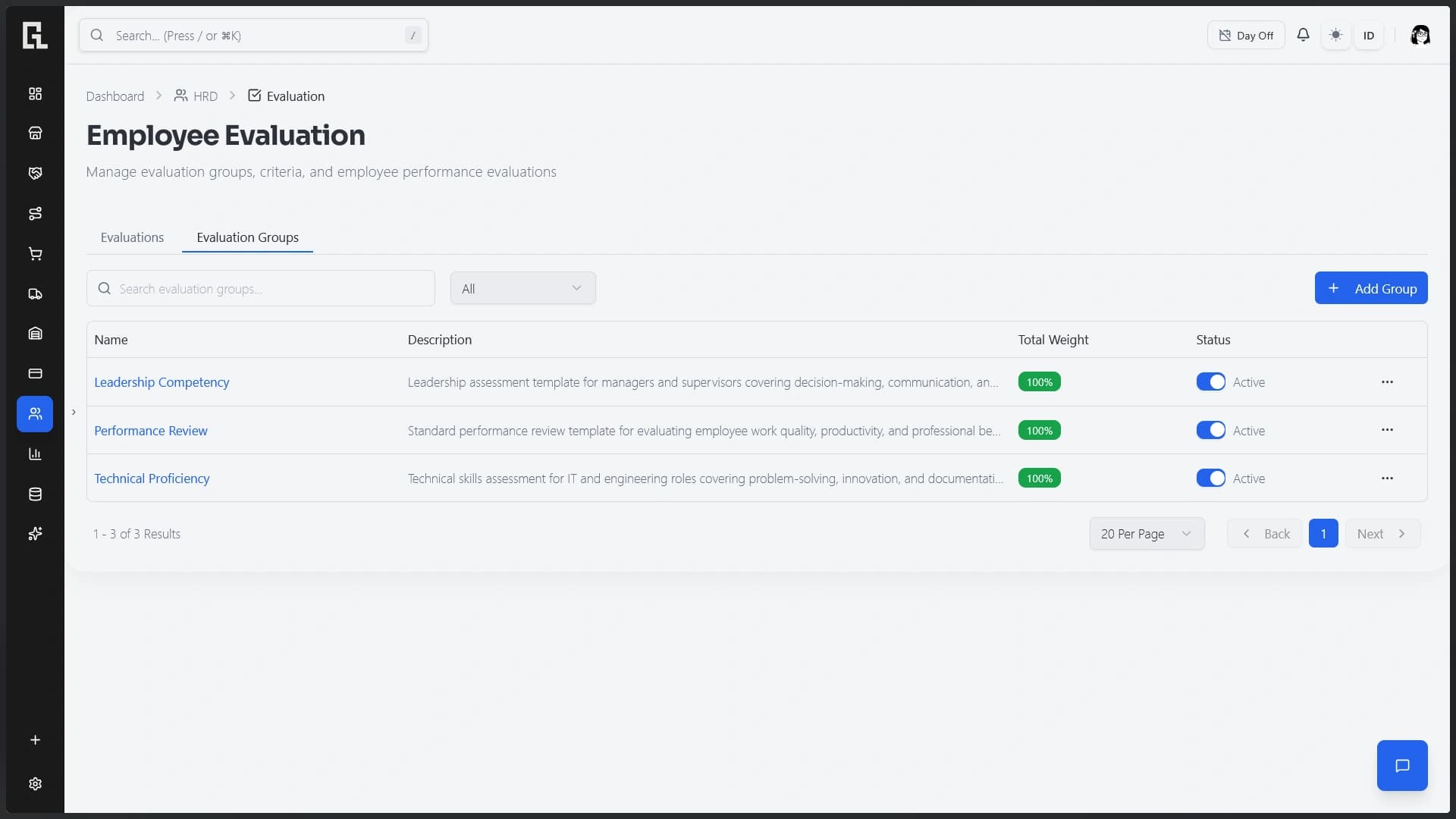Open the credit card icon in sidebar
The image size is (1456, 819).
click(35, 373)
